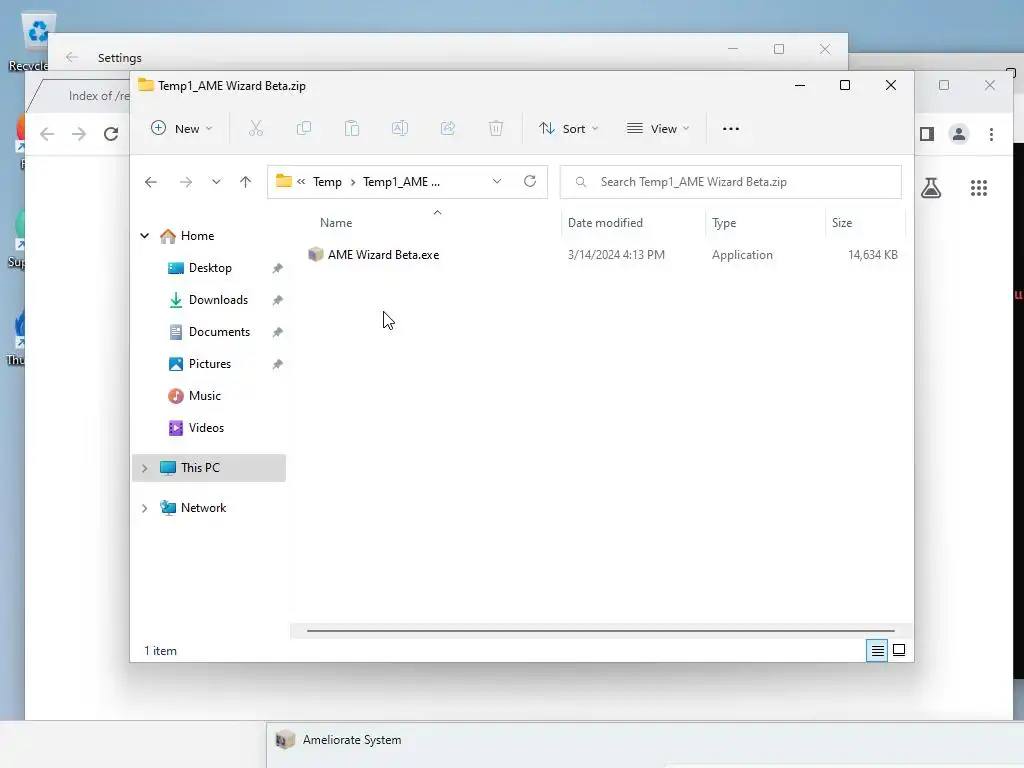The image size is (1024, 768).
Task: Select AME Wizard Beta.exe file name
Action: pyautogui.click(x=383, y=255)
